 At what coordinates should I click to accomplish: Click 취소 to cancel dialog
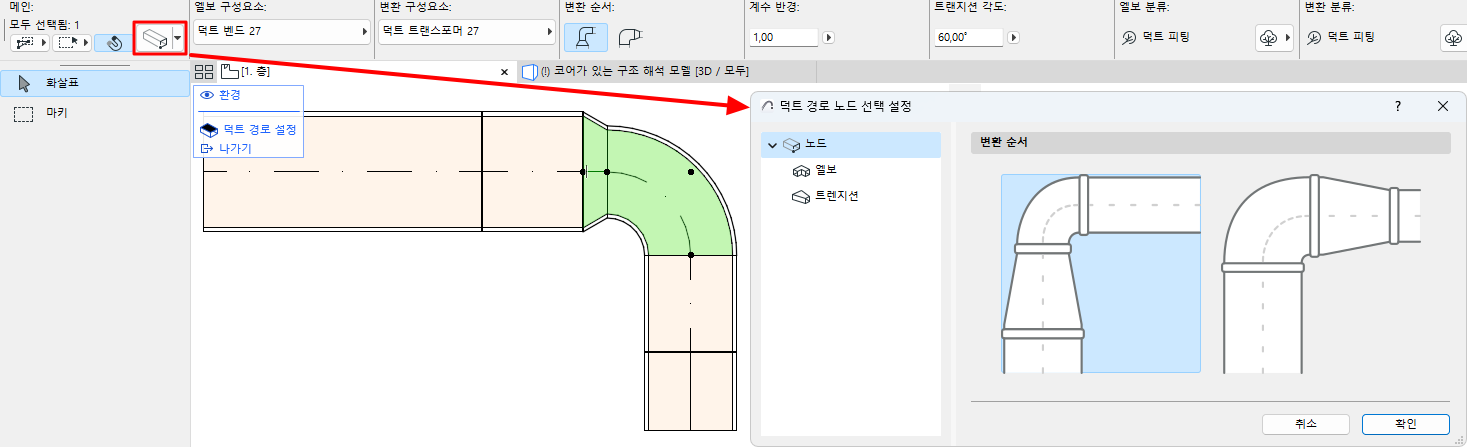1306,424
